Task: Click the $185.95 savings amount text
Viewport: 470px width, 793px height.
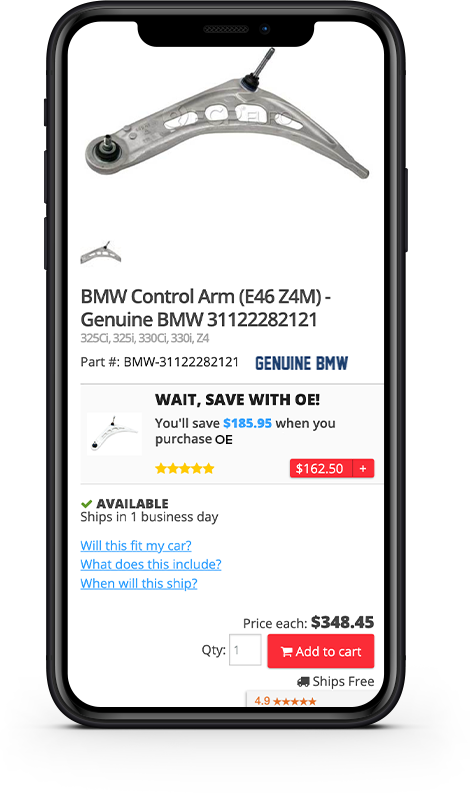Action: click(x=247, y=423)
